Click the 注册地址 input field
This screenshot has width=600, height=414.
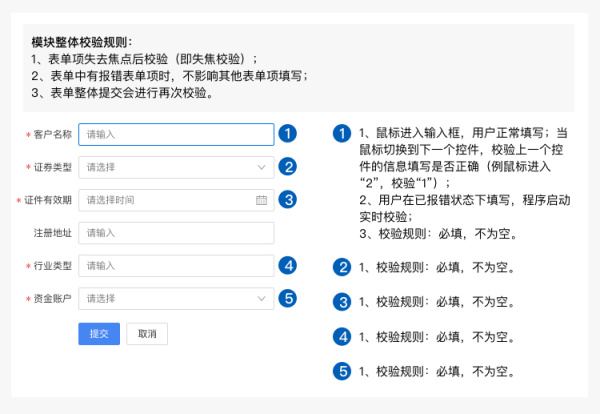pos(176,233)
